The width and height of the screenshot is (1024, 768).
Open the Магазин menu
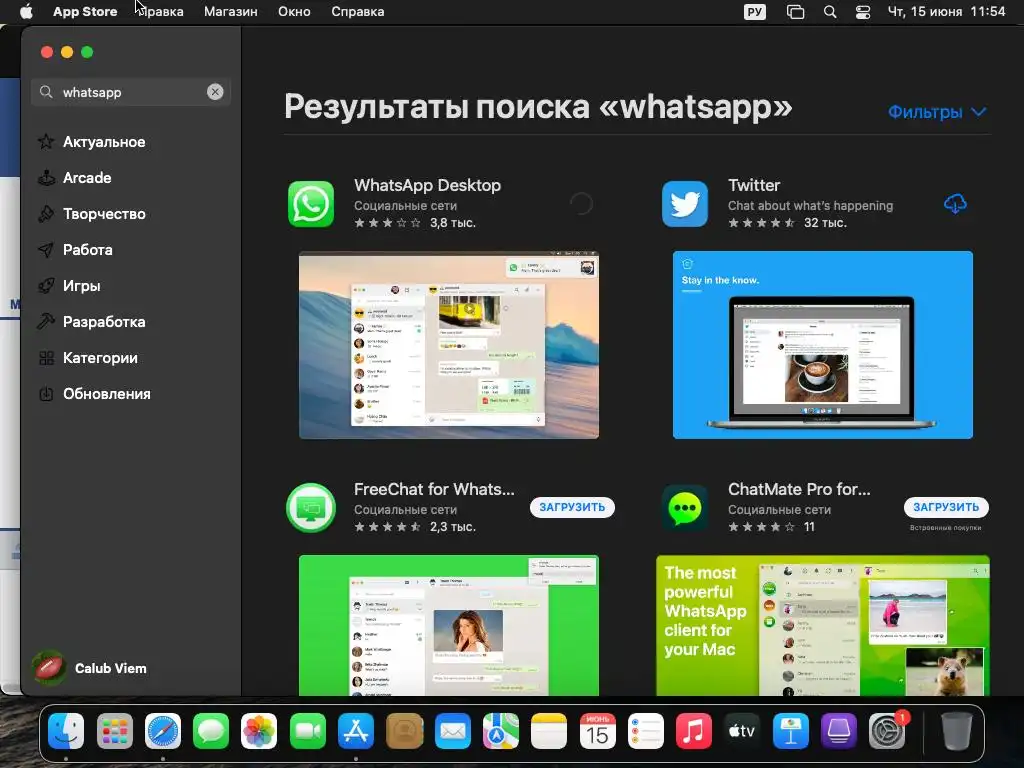pyautogui.click(x=231, y=12)
